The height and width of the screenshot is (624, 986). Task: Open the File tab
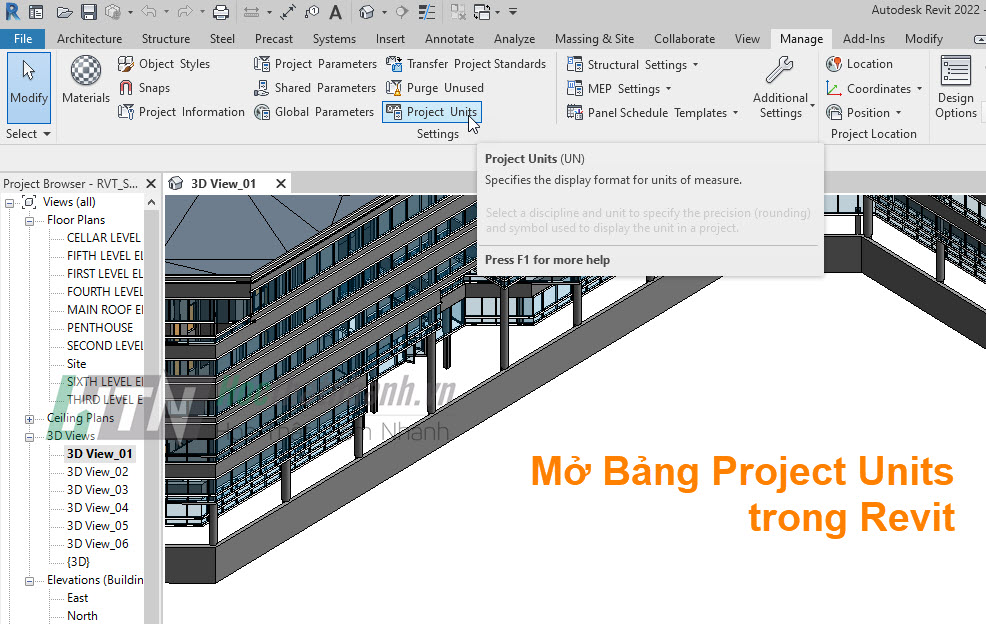[23, 38]
